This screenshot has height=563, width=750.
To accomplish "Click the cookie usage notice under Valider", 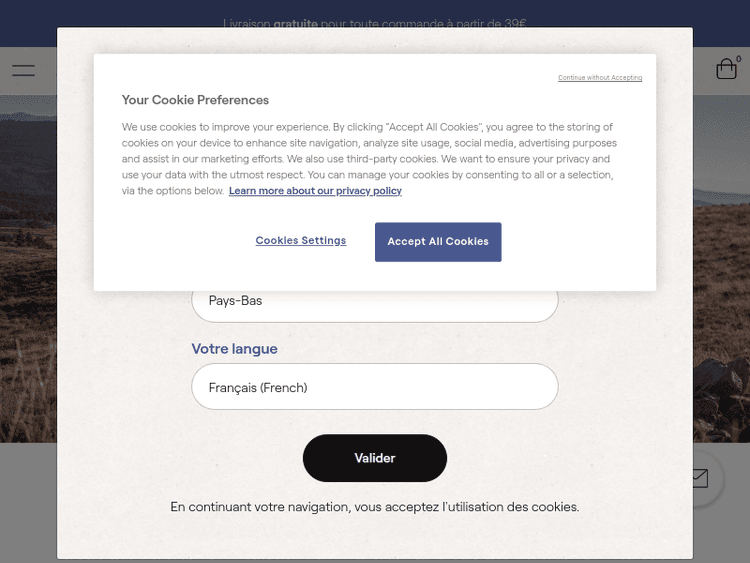I will click(x=374, y=507).
